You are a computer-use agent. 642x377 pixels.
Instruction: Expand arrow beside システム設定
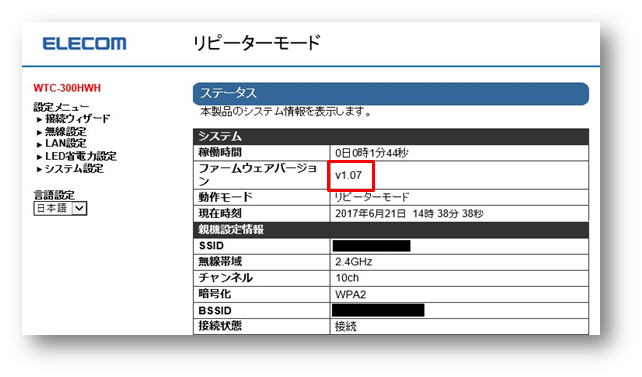tap(39, 169)
